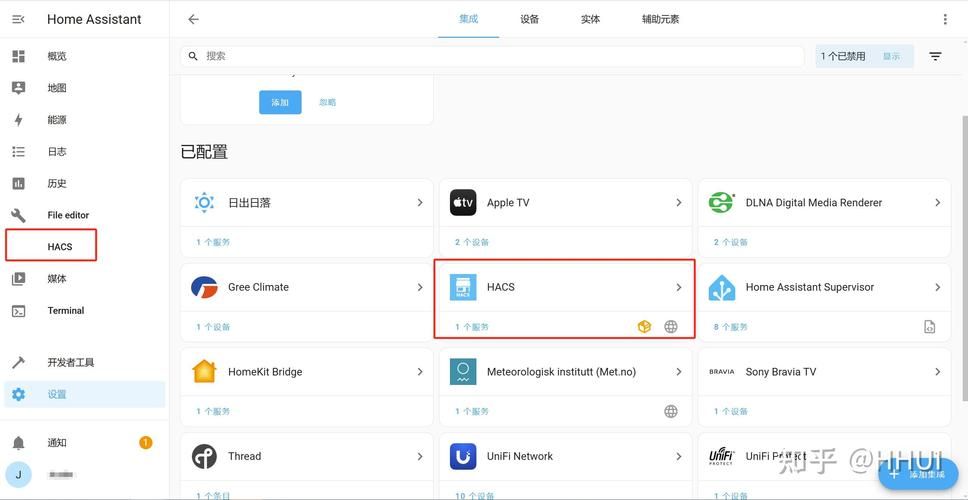Switch to the 集成 tab

click(469, 19)
